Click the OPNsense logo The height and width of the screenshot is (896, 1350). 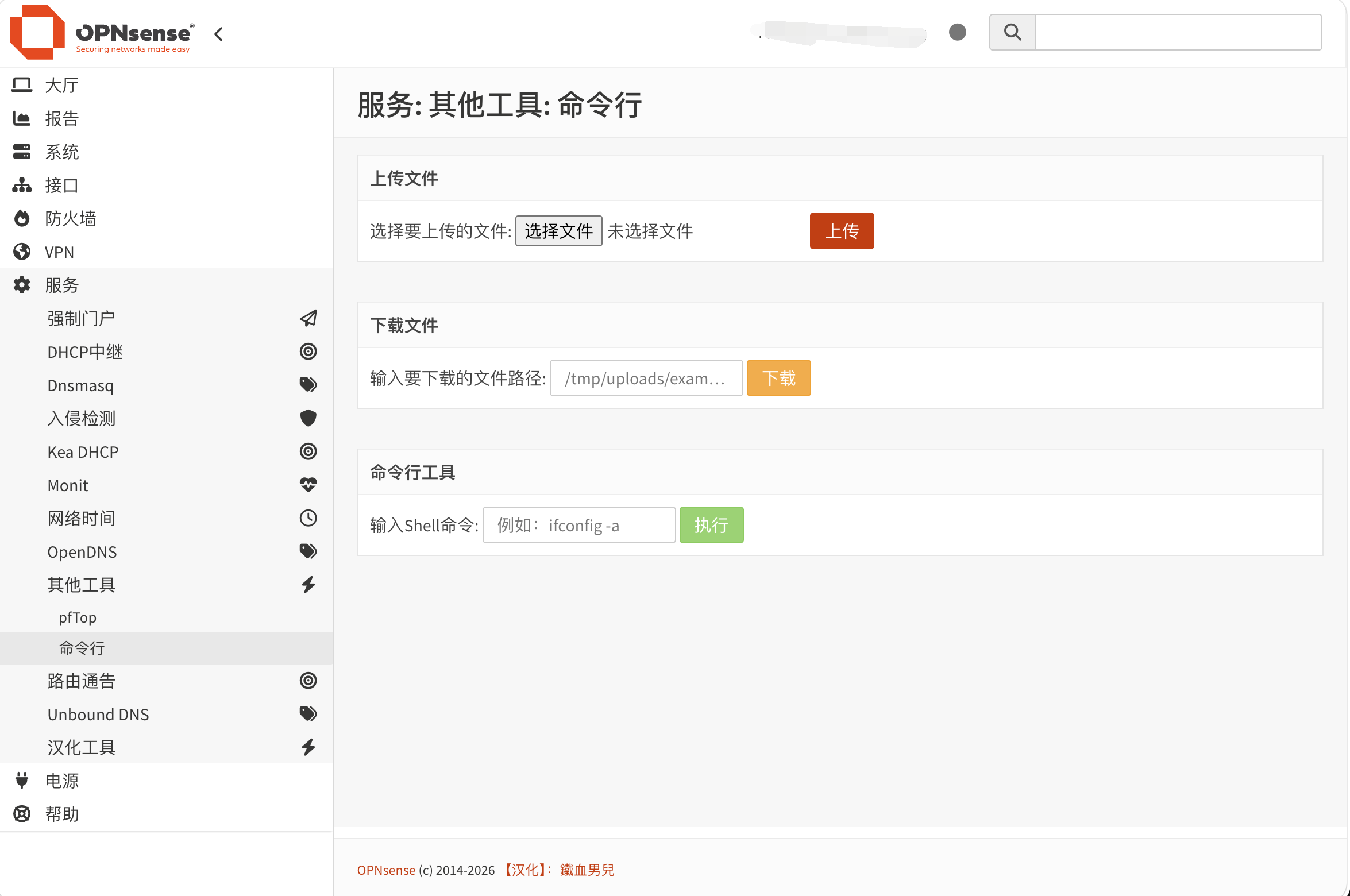[x=102, y=32]
